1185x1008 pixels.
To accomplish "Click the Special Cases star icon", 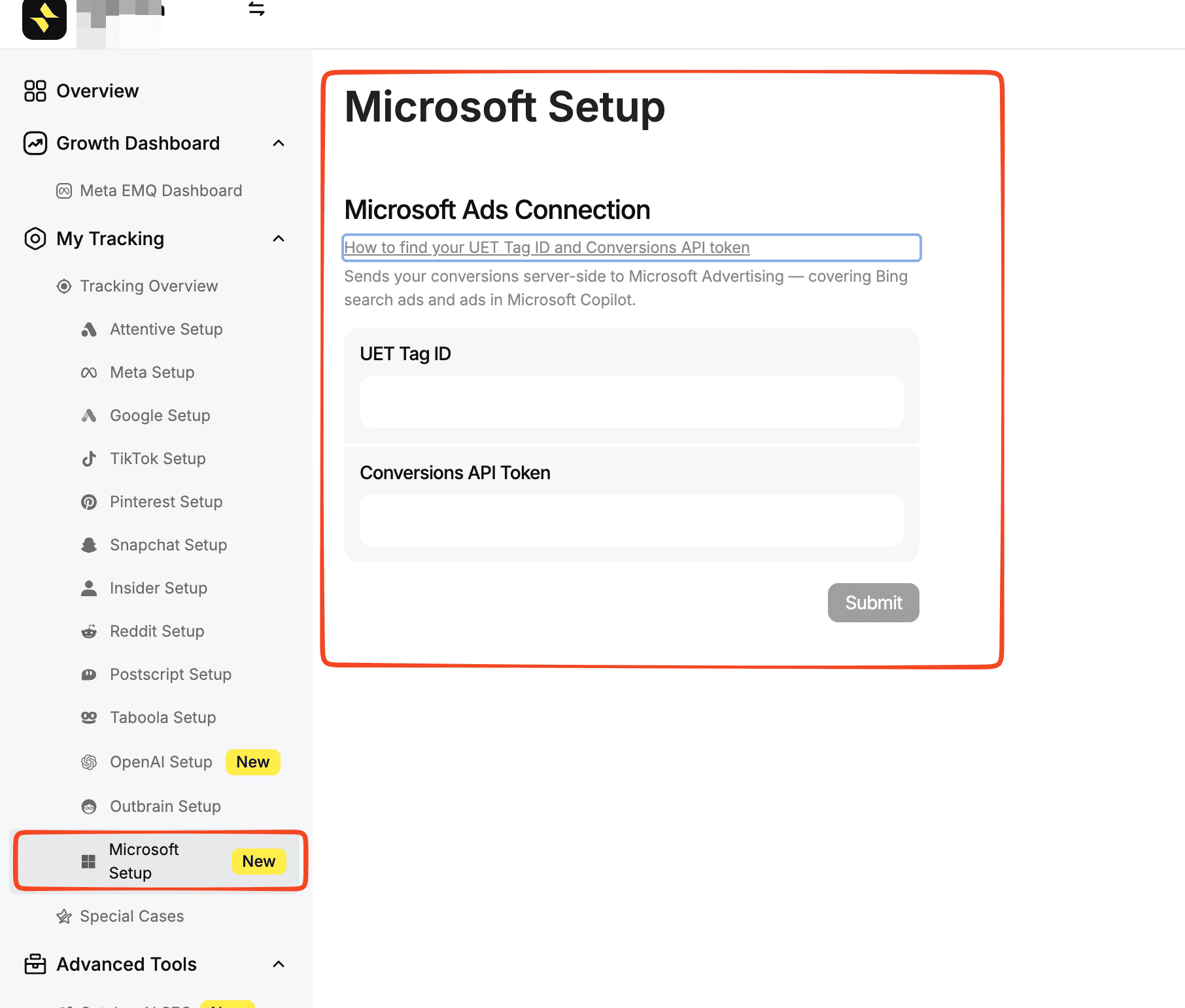I will (x=64, y=916).
